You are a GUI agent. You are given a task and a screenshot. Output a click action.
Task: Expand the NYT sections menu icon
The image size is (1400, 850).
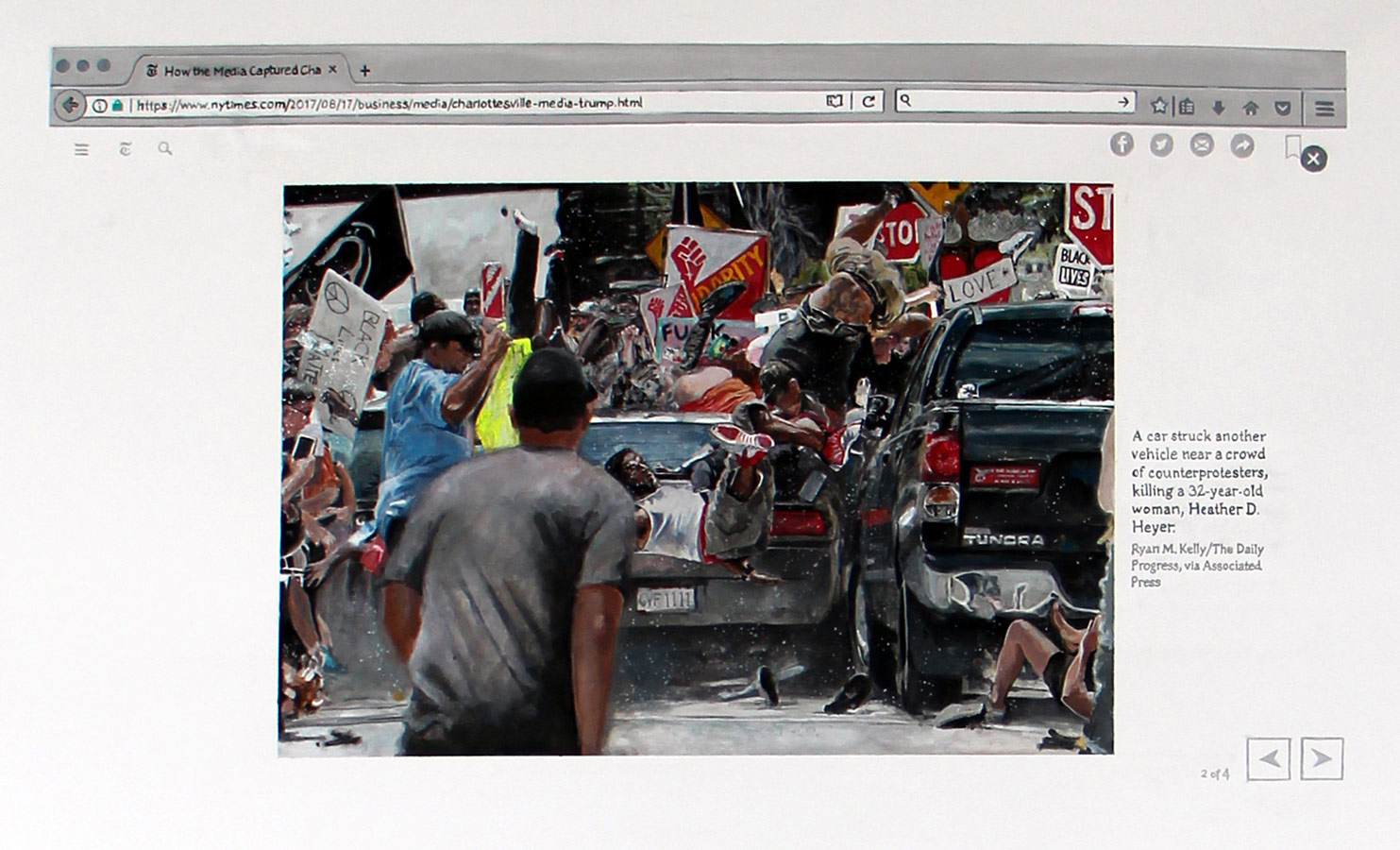82,149
